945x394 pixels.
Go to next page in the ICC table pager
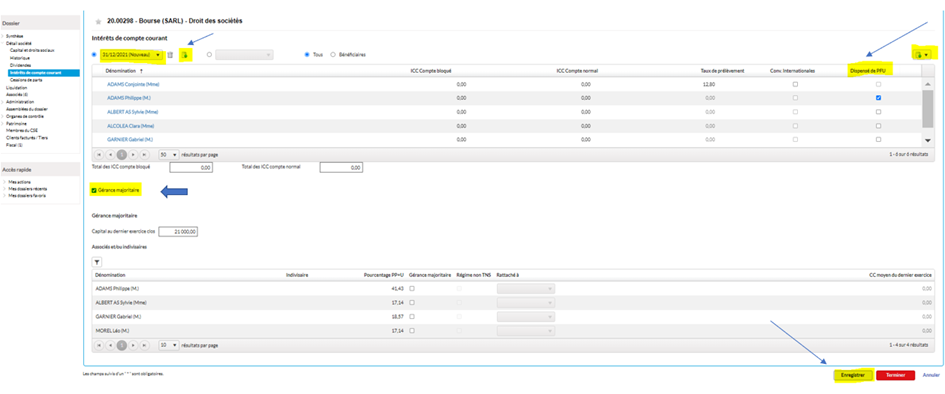(x=133, y=154)
